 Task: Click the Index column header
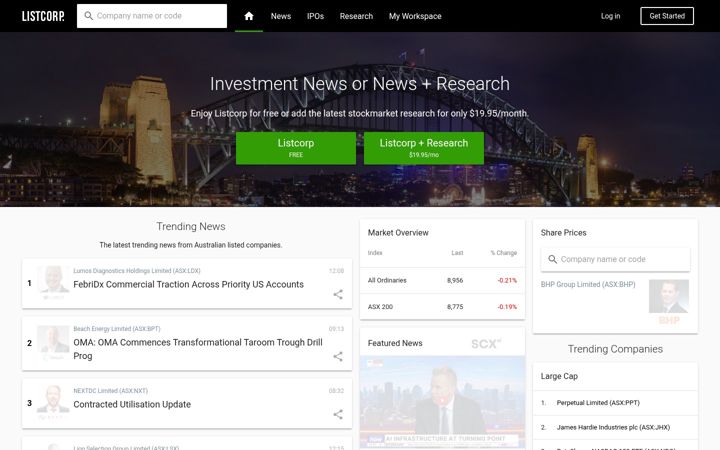375,253
